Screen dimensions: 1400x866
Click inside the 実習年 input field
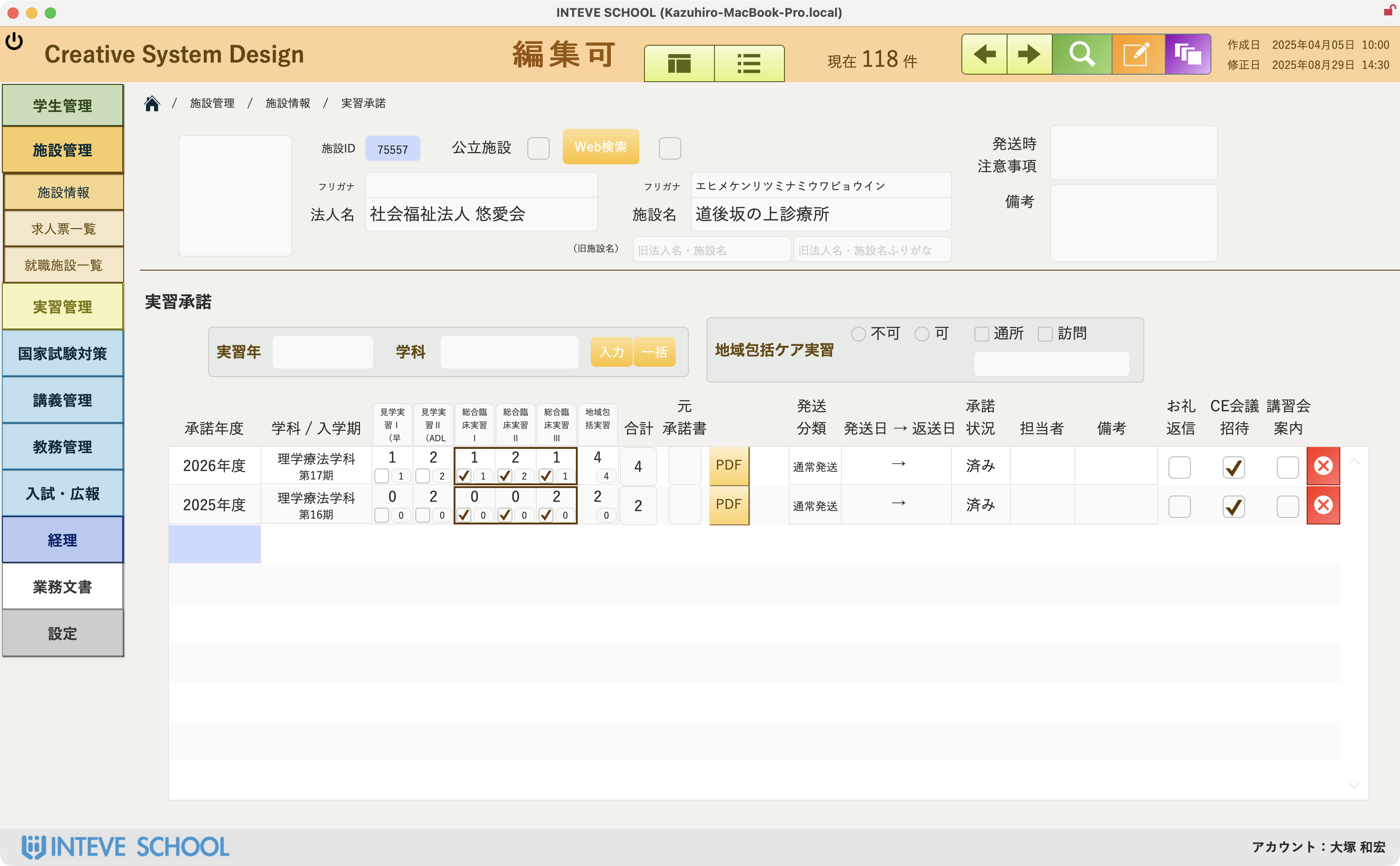pyautogui.click(x=322, y=352)
